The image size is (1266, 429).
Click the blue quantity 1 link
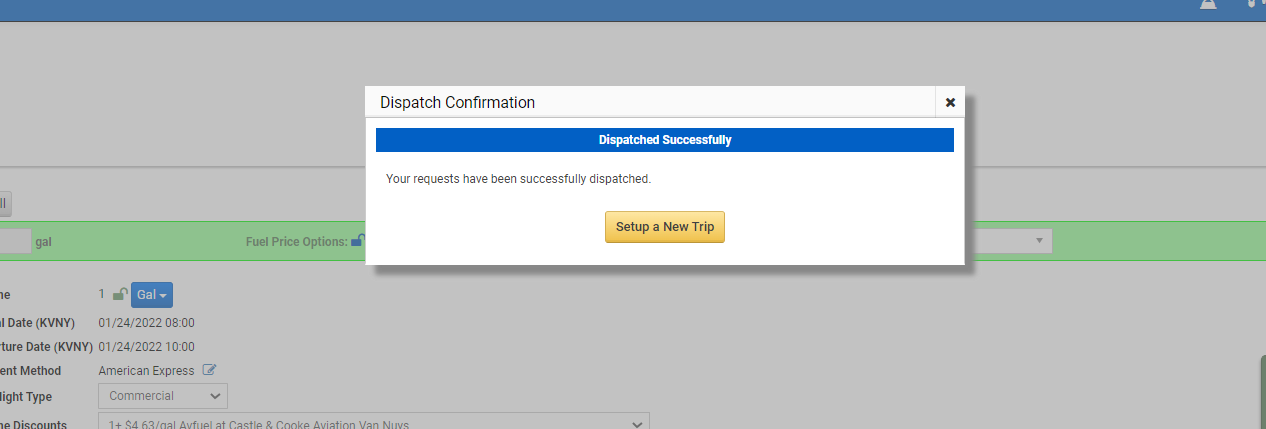101,294
